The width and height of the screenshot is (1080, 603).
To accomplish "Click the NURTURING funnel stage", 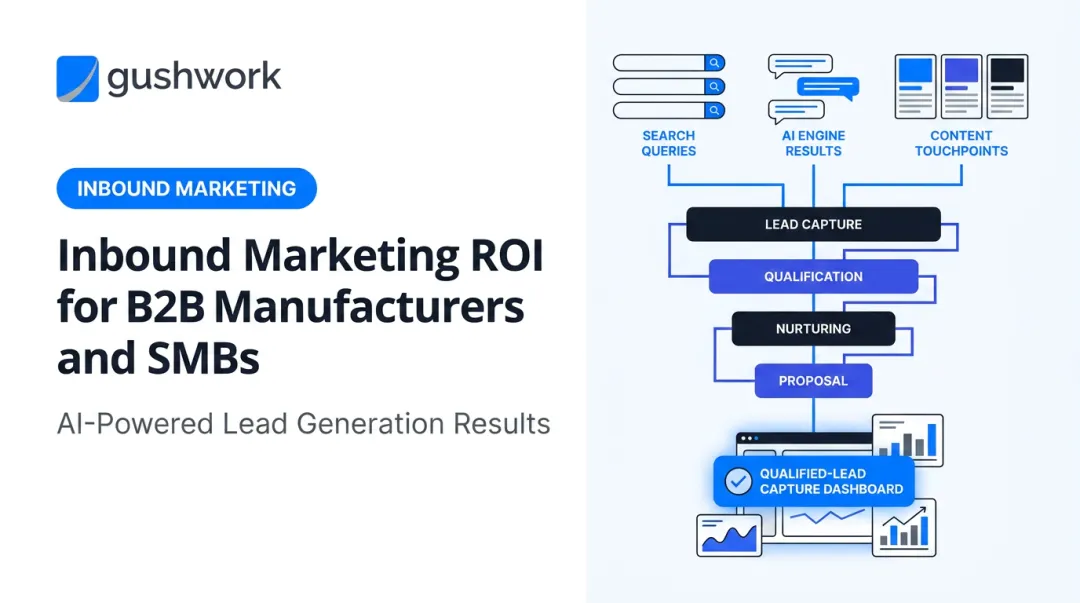I will point(813,329).
